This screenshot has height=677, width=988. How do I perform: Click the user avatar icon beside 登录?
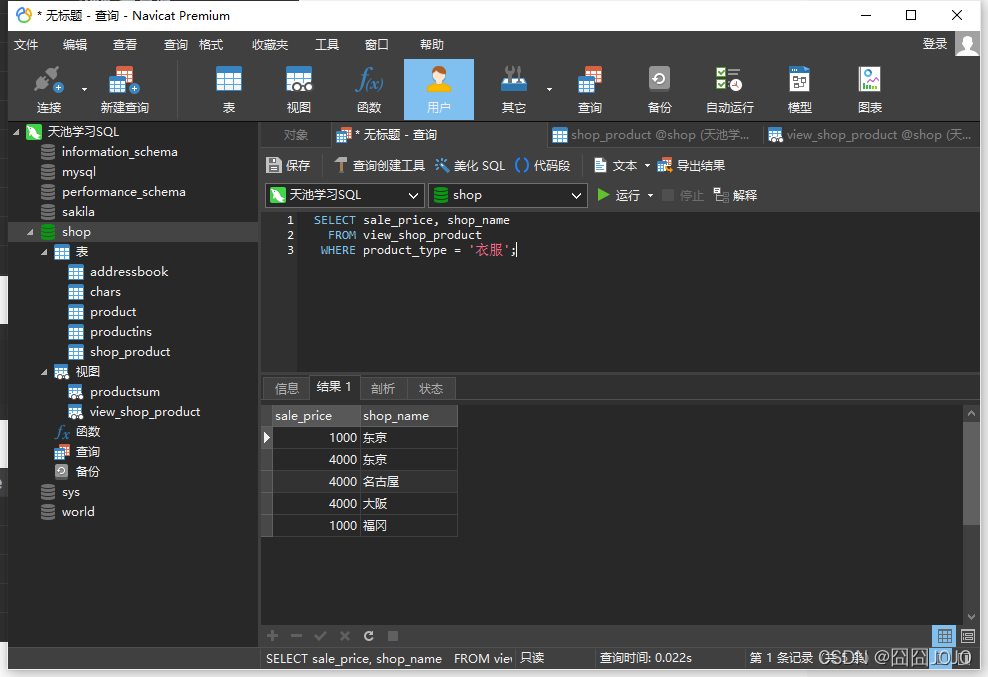967,44
